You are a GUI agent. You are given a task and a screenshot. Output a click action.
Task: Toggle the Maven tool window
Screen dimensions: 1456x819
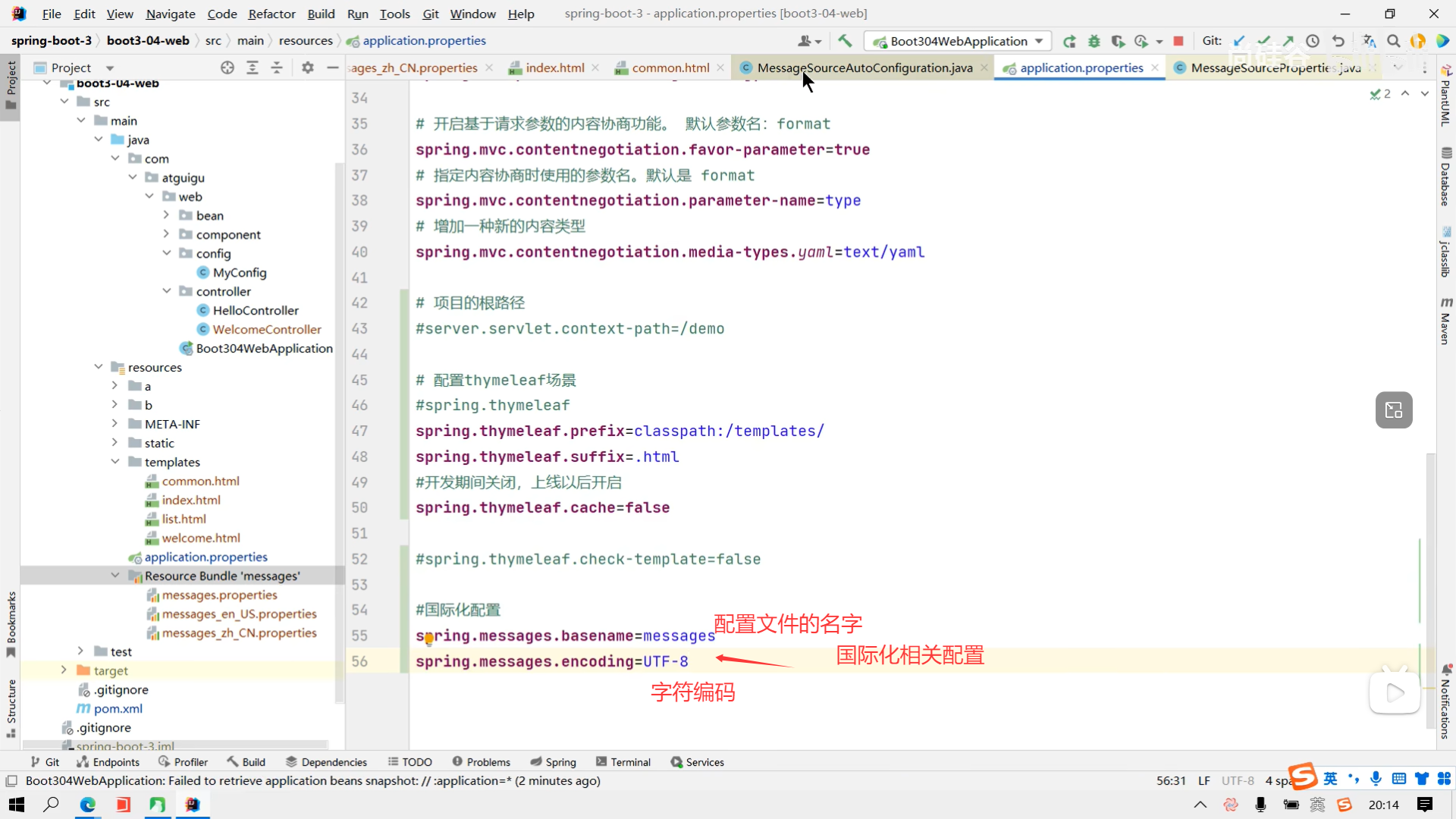coord(1445,322)
